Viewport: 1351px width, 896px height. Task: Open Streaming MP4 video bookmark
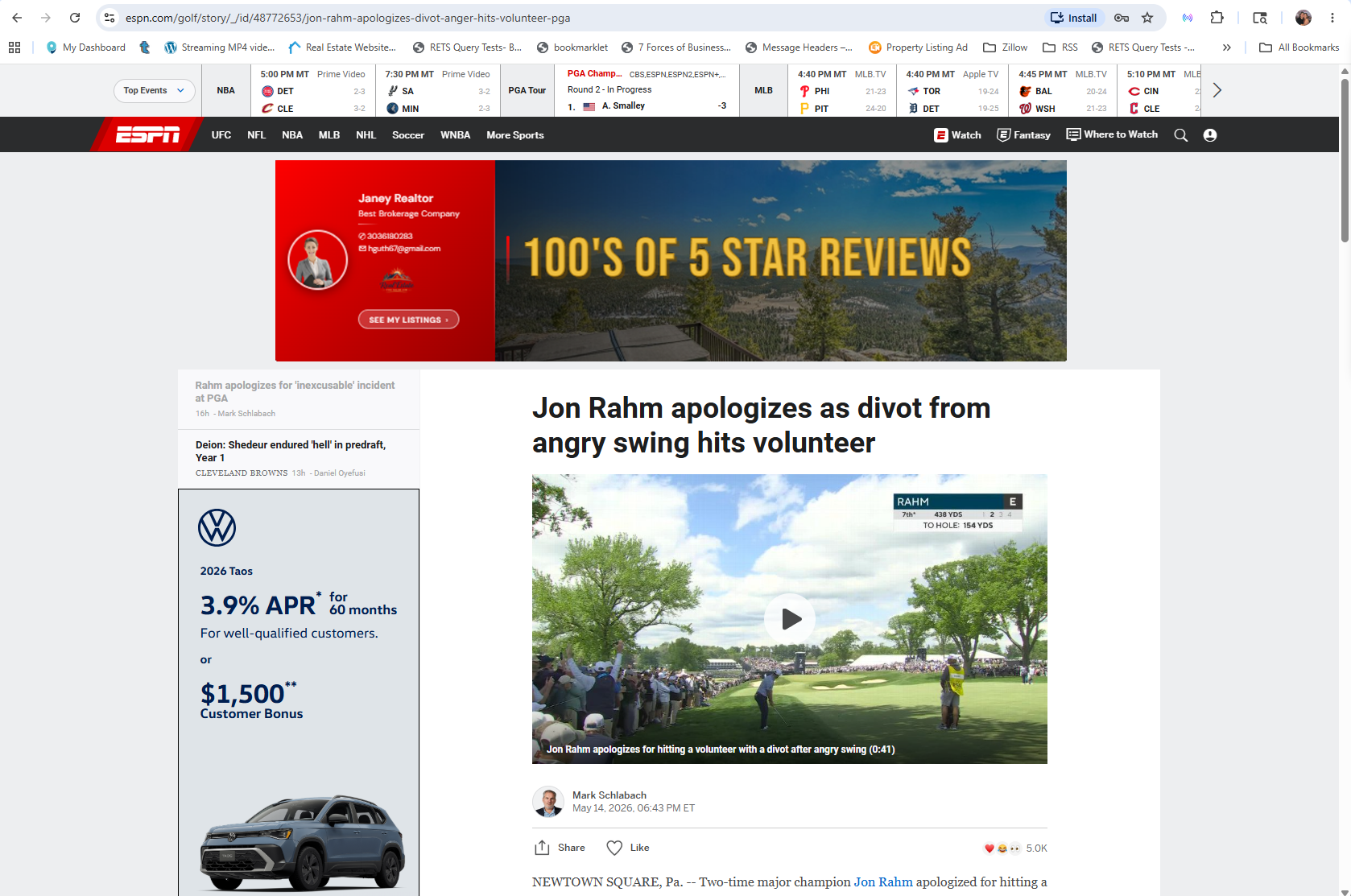(x=220, y=47)
